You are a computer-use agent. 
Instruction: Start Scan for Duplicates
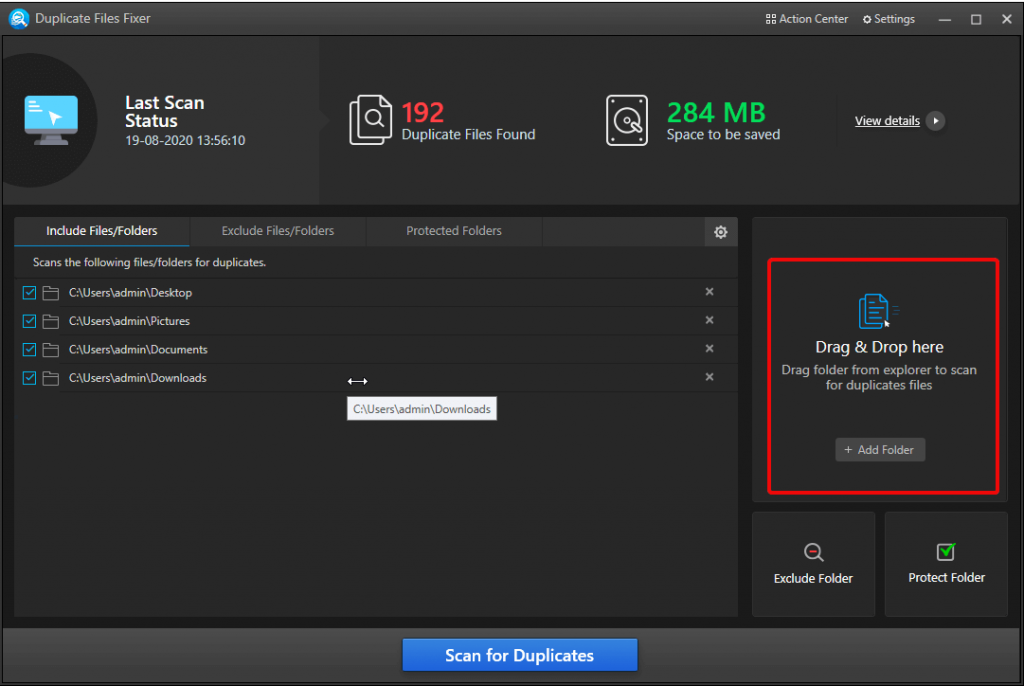(x=520, y=655)
